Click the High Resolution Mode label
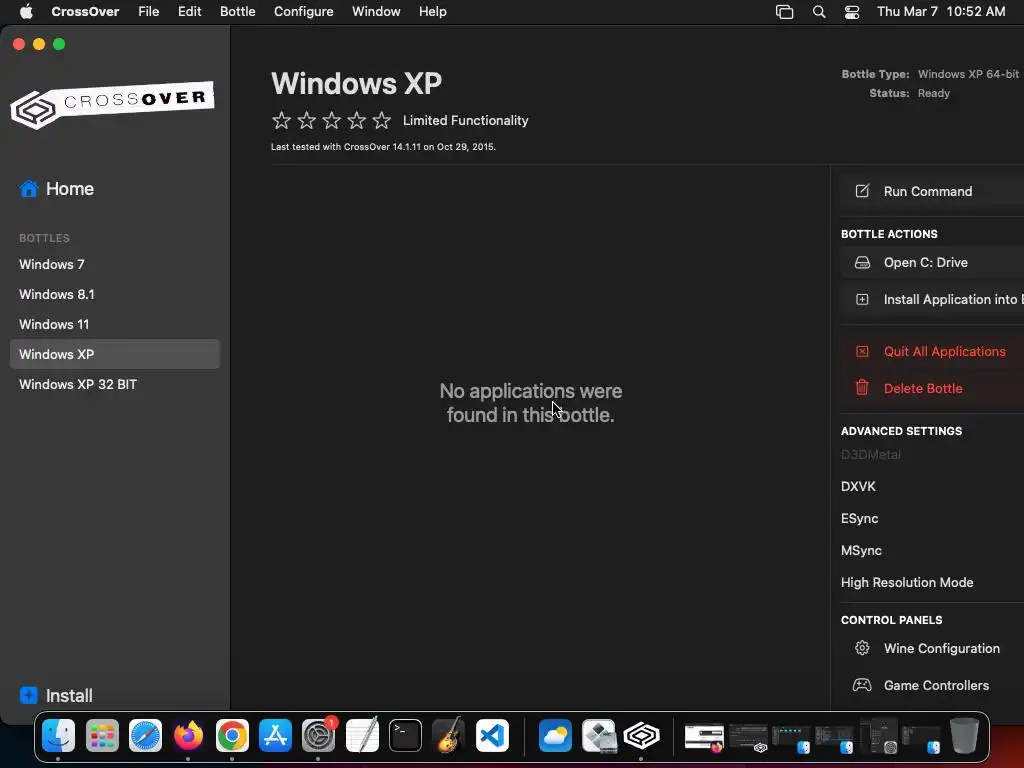Image resolution: width=1024 pixels, height=768 pixels. pyautogui.click(x=907, y=582)
